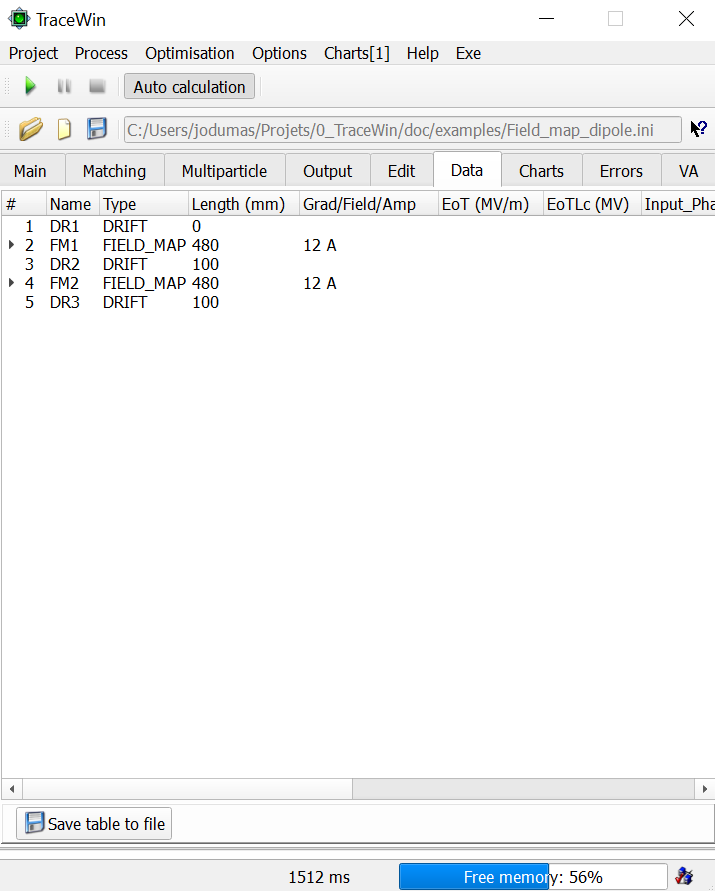Start calculation with the green play icon
The image size is (715, 891).
coord(30,86)
